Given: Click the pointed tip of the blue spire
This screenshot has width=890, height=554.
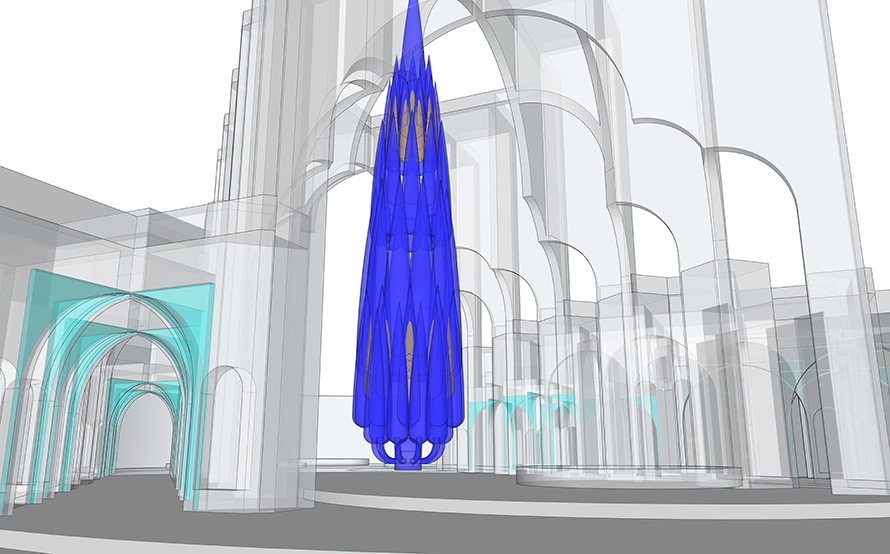Looking at the screenshot, I should (412, 8).
